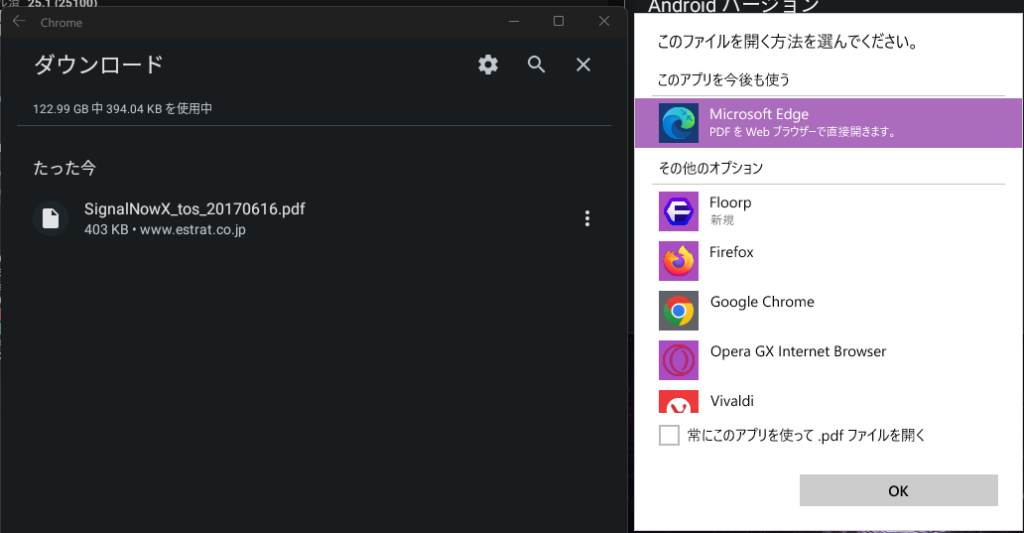The image size is (1024, 533).
Task: Choose the Vivaldi icon
Action: (679, 402)
